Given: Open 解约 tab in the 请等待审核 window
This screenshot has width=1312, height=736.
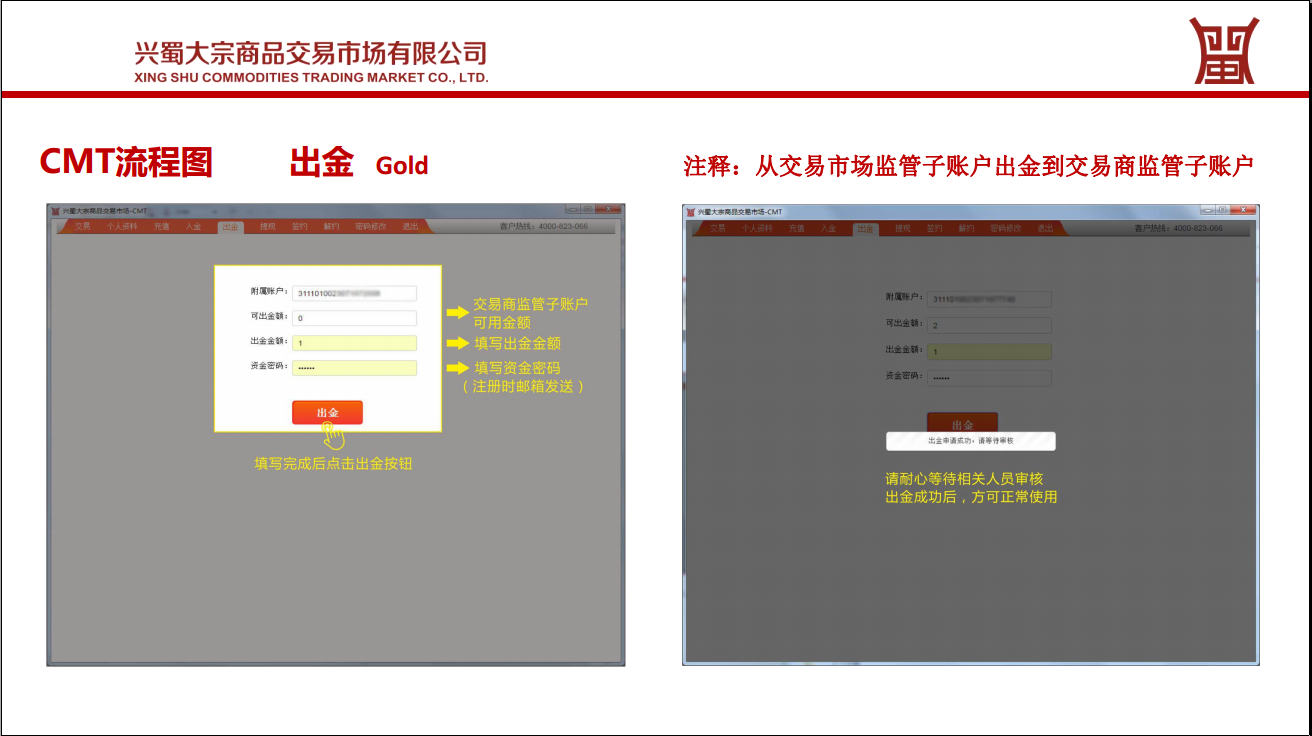Looking at the screenshot, I should (966, 229).
